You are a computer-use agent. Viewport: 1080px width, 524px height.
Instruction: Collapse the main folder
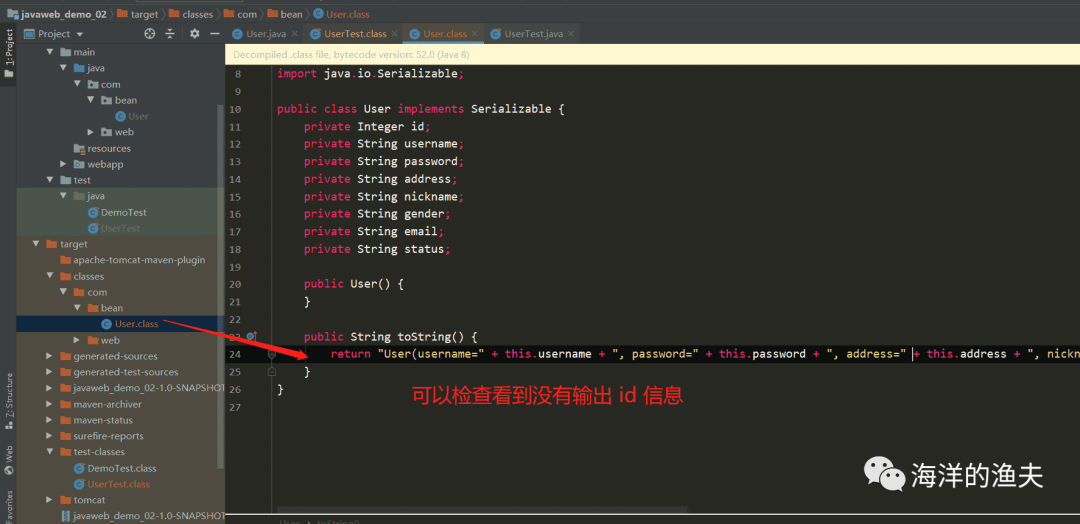[50, 52]
